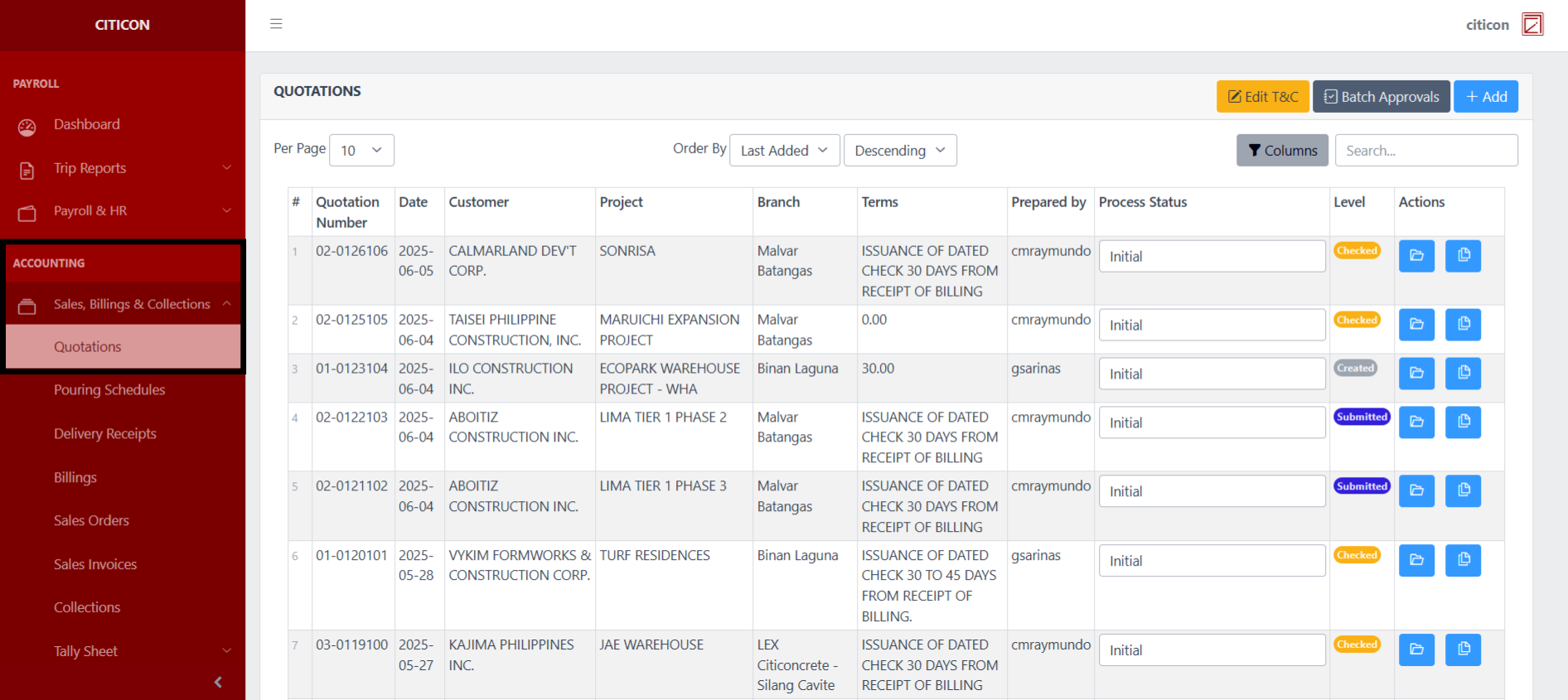This screenshot has height=700, width=1568.
Task: Click the Edit T&C button
Action: (1262, 97)
